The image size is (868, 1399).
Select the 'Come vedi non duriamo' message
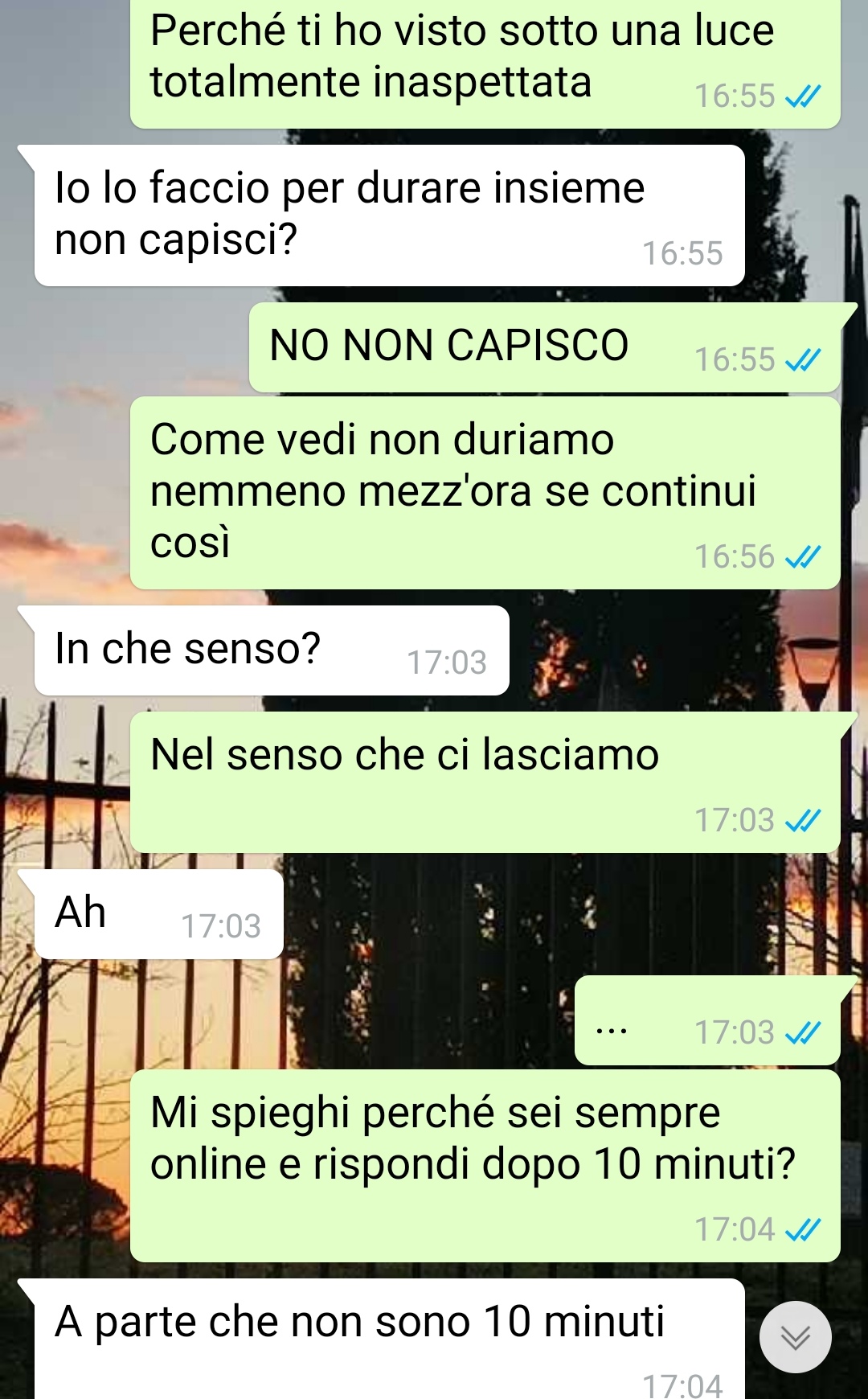pyautogui.click(x=485, y=493)
